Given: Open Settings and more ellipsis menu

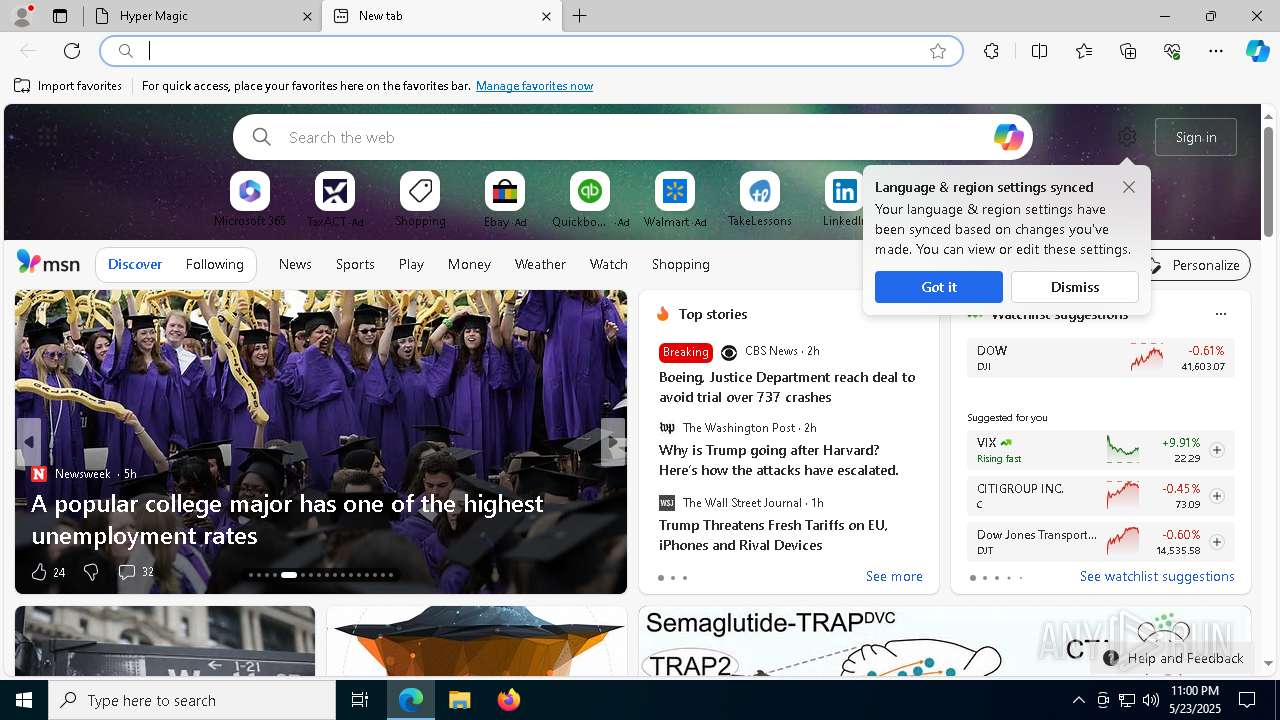Looking at the screenshot, I should pos(1216,51).
